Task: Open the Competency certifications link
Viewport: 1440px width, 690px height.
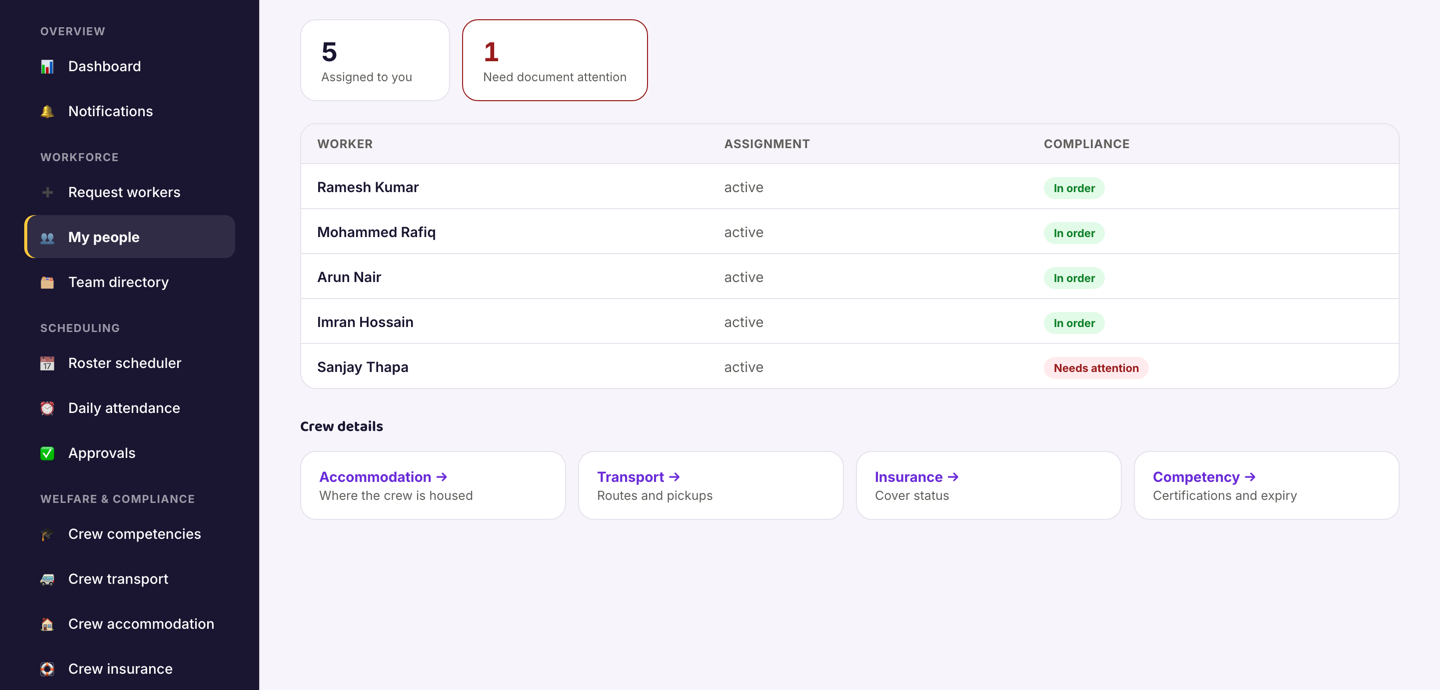Action: click(x=1267, y=485)
